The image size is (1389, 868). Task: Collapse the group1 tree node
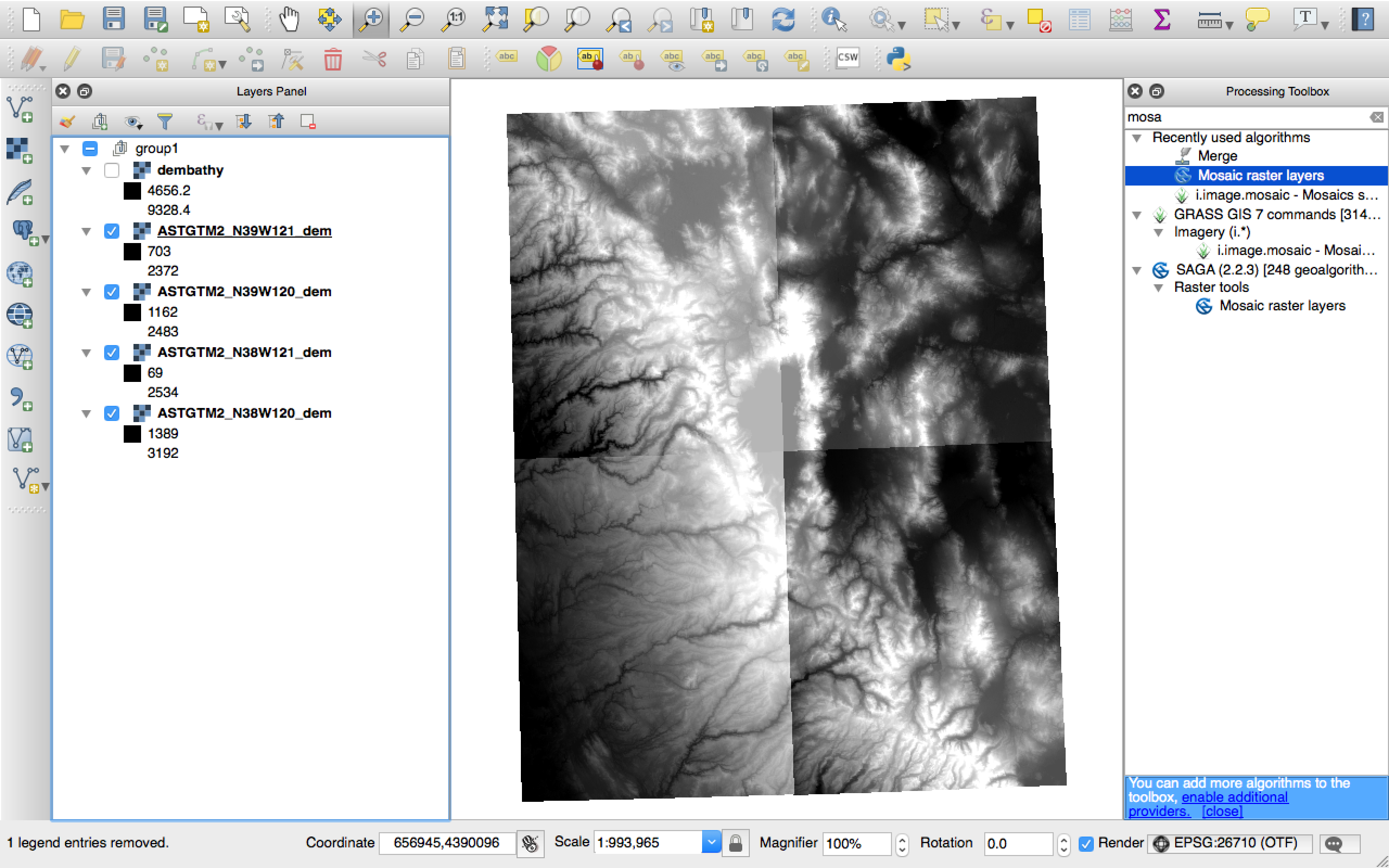click(x=65, y=149)
